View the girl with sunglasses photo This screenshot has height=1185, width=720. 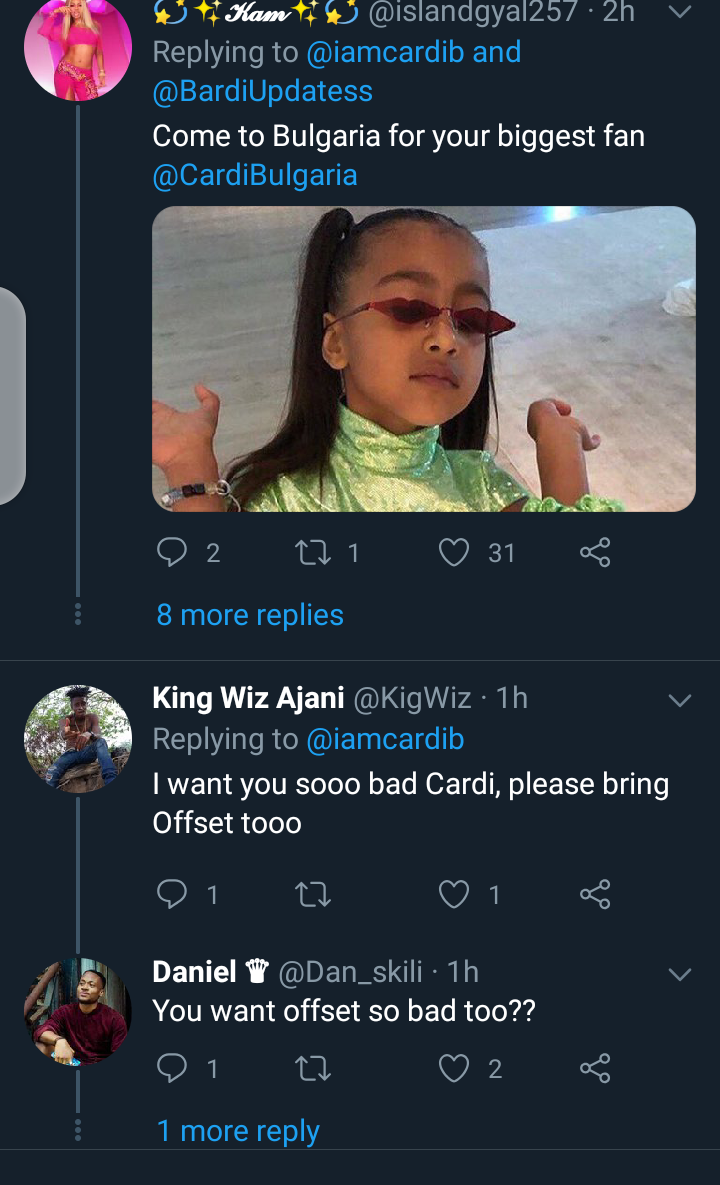[423, 359]
